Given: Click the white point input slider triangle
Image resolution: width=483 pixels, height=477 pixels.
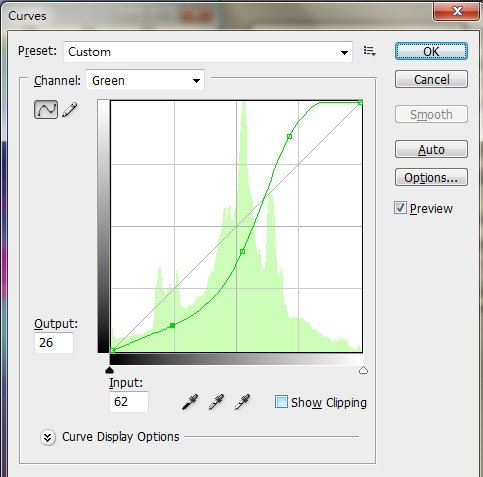Looking at the screenshot, I should 363,370.
